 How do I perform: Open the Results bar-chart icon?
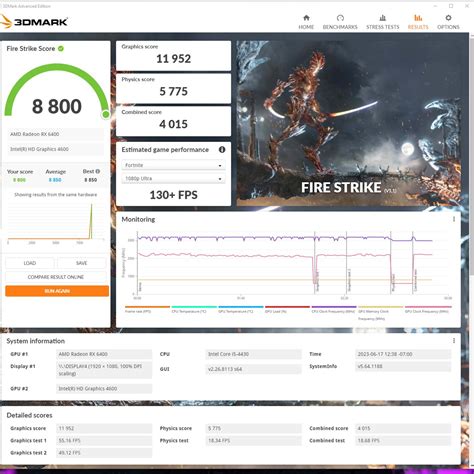pyautogui.click(x=418, y=18)
